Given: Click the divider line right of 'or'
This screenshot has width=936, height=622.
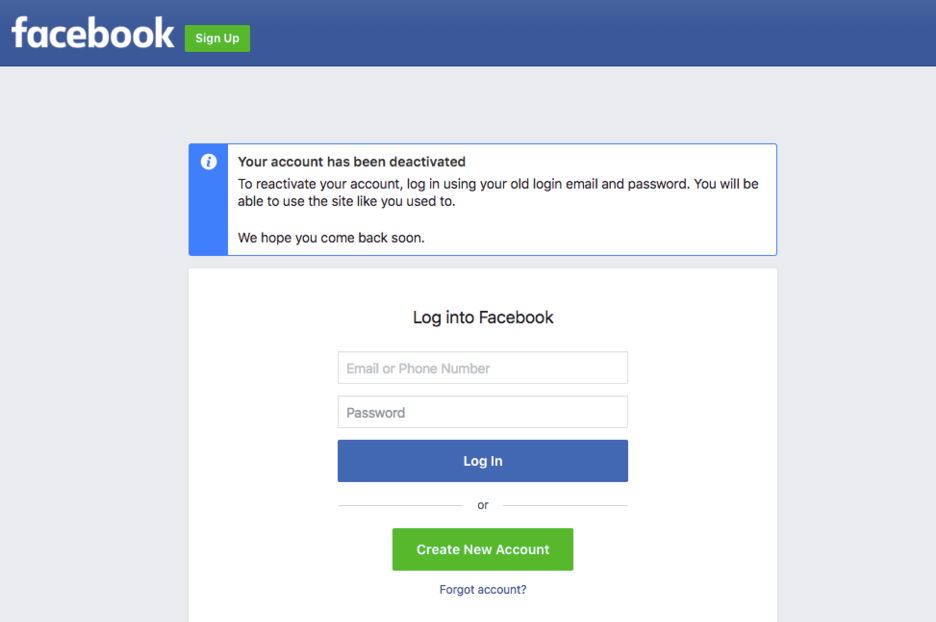Looking at the screenshot, I should pyautogui.click(x=565, y=506).
